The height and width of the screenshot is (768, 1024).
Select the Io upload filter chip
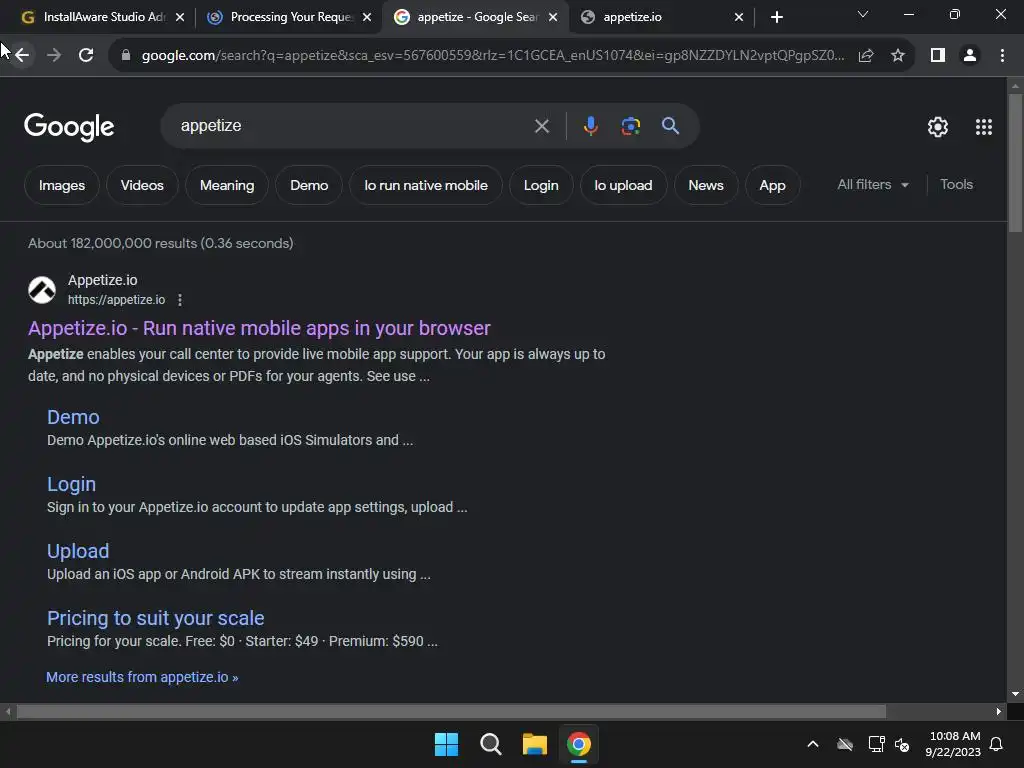click(623, 185)
